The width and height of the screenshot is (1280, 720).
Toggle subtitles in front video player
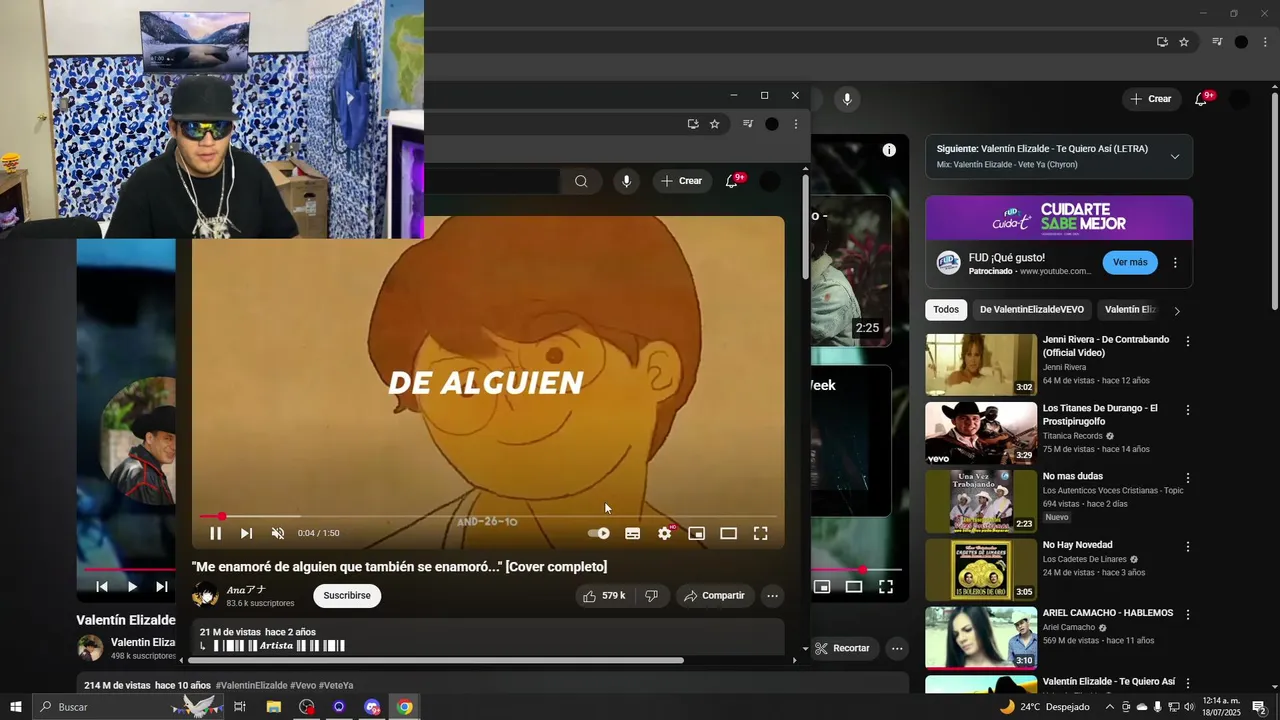point(632,533)
